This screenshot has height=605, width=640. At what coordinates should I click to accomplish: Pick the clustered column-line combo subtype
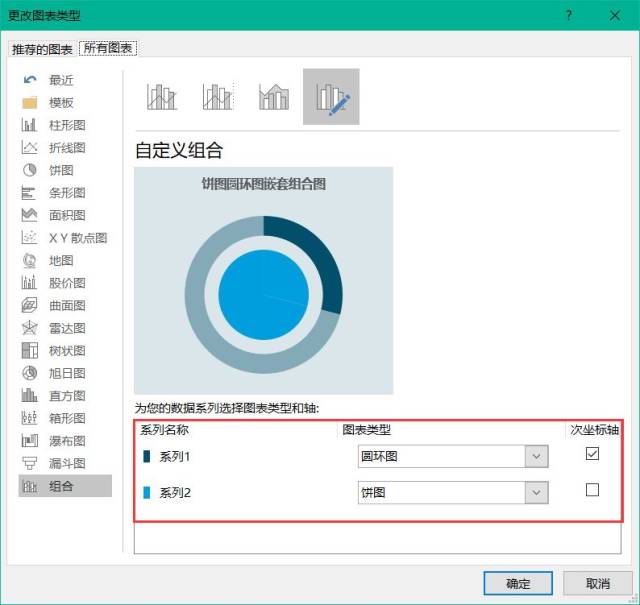[x=162, y=97]
